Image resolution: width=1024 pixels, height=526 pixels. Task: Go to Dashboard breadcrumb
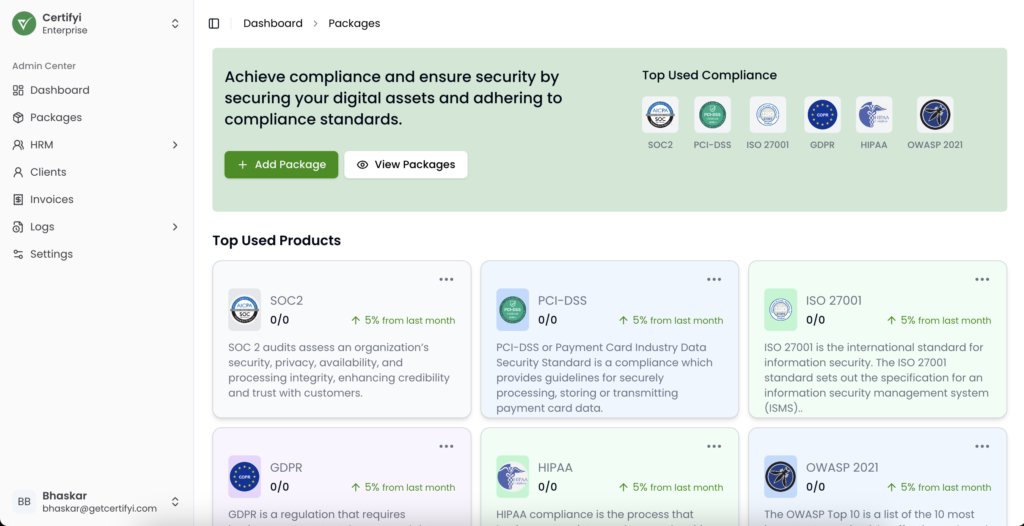[273, 24]
